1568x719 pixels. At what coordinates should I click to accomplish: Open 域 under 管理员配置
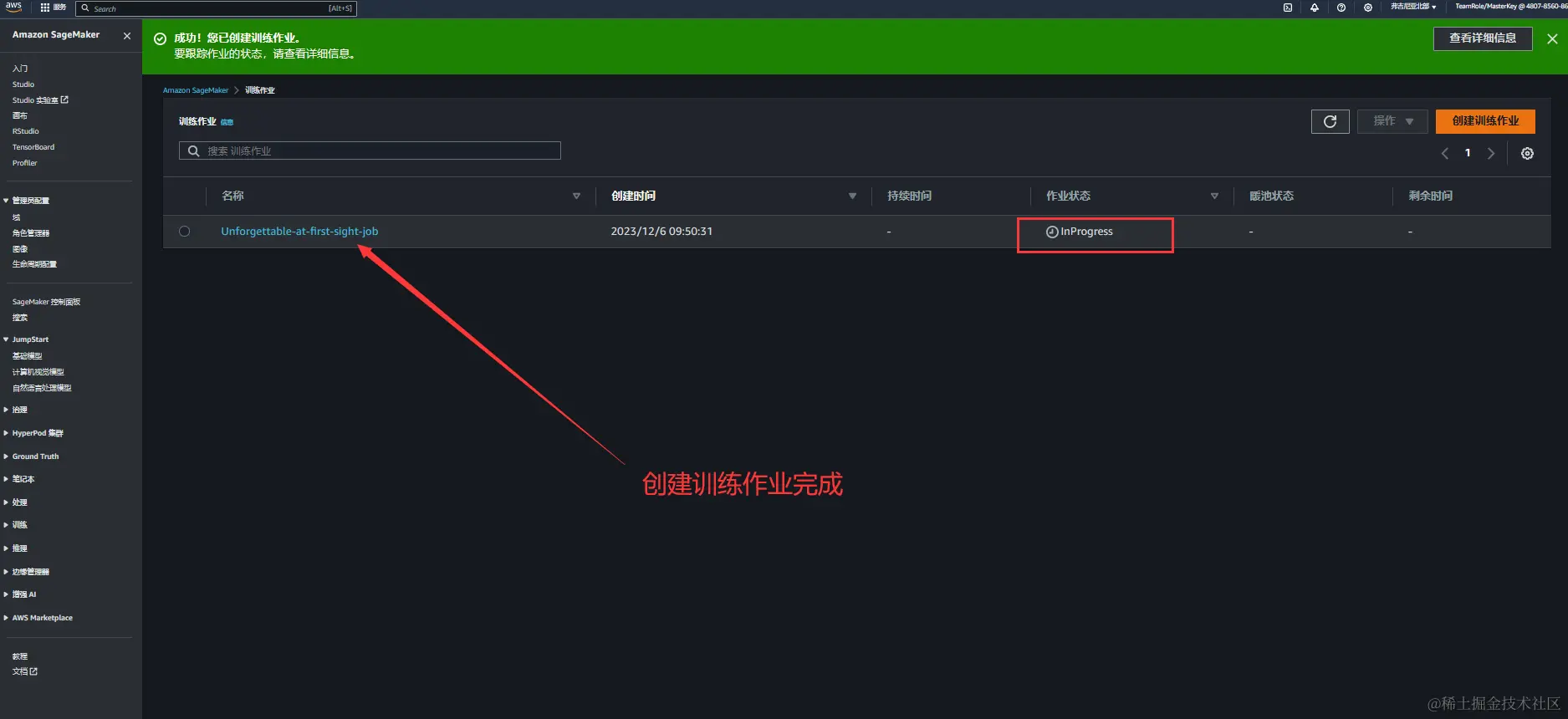pyautogui.click(x=16, y=217)
